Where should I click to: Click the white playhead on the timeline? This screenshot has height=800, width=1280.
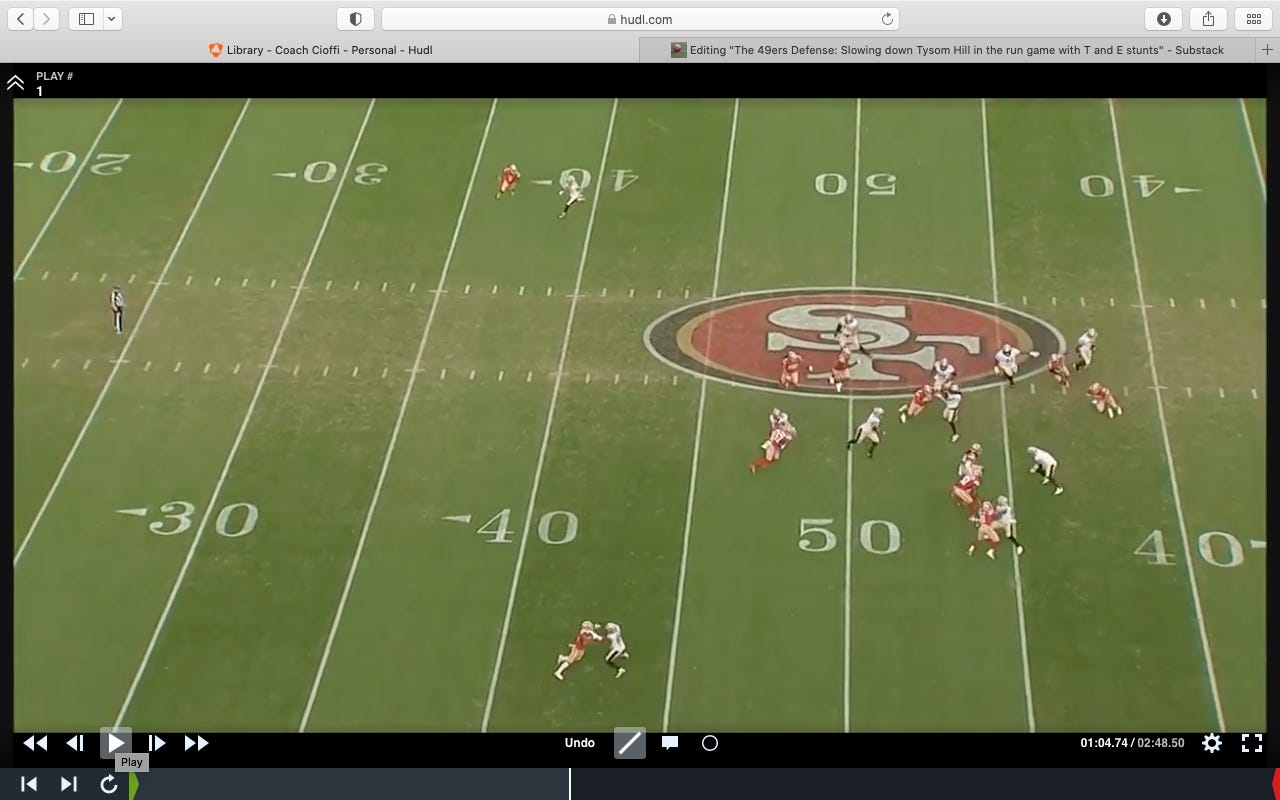click(570, 784)
